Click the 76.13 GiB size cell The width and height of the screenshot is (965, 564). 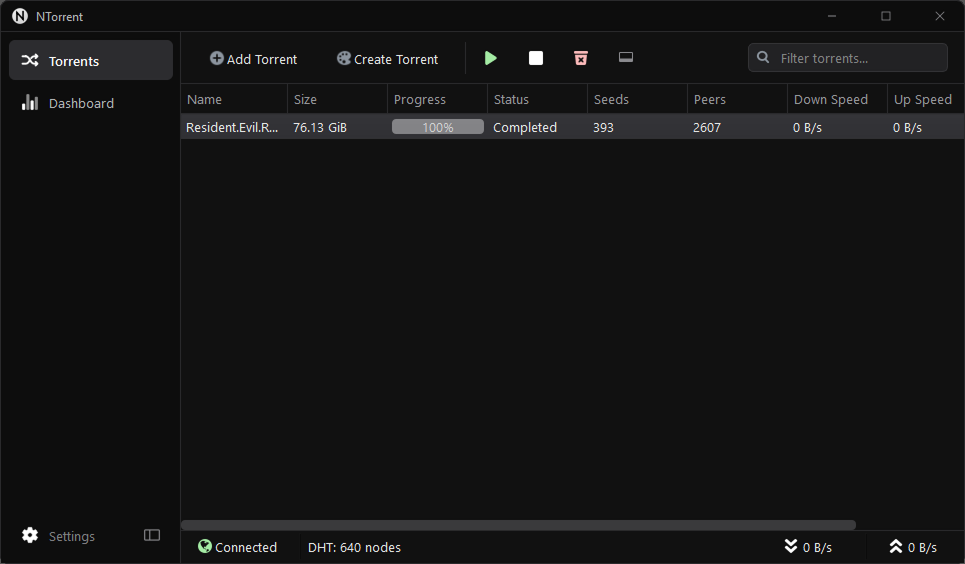pyautogui.click(x=320, y=127)
